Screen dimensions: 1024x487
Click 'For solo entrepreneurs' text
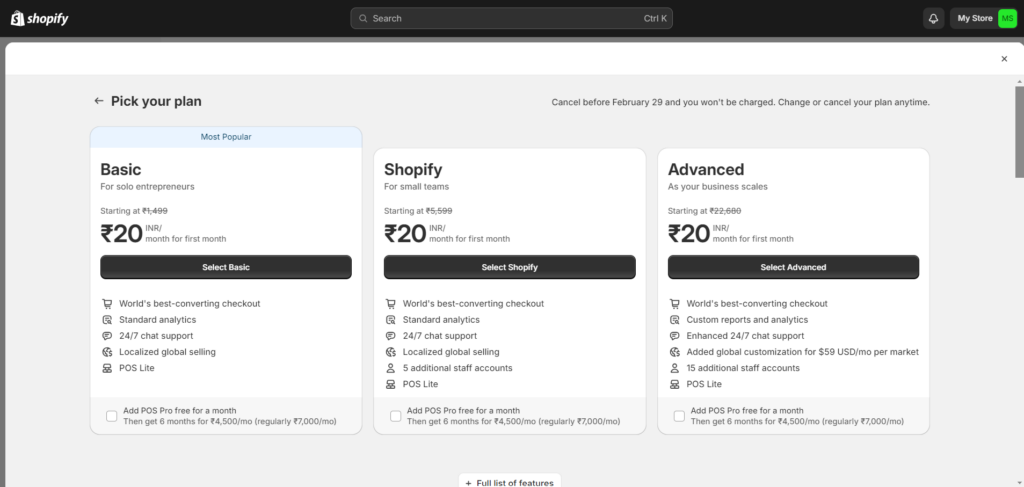pos(148,187)
